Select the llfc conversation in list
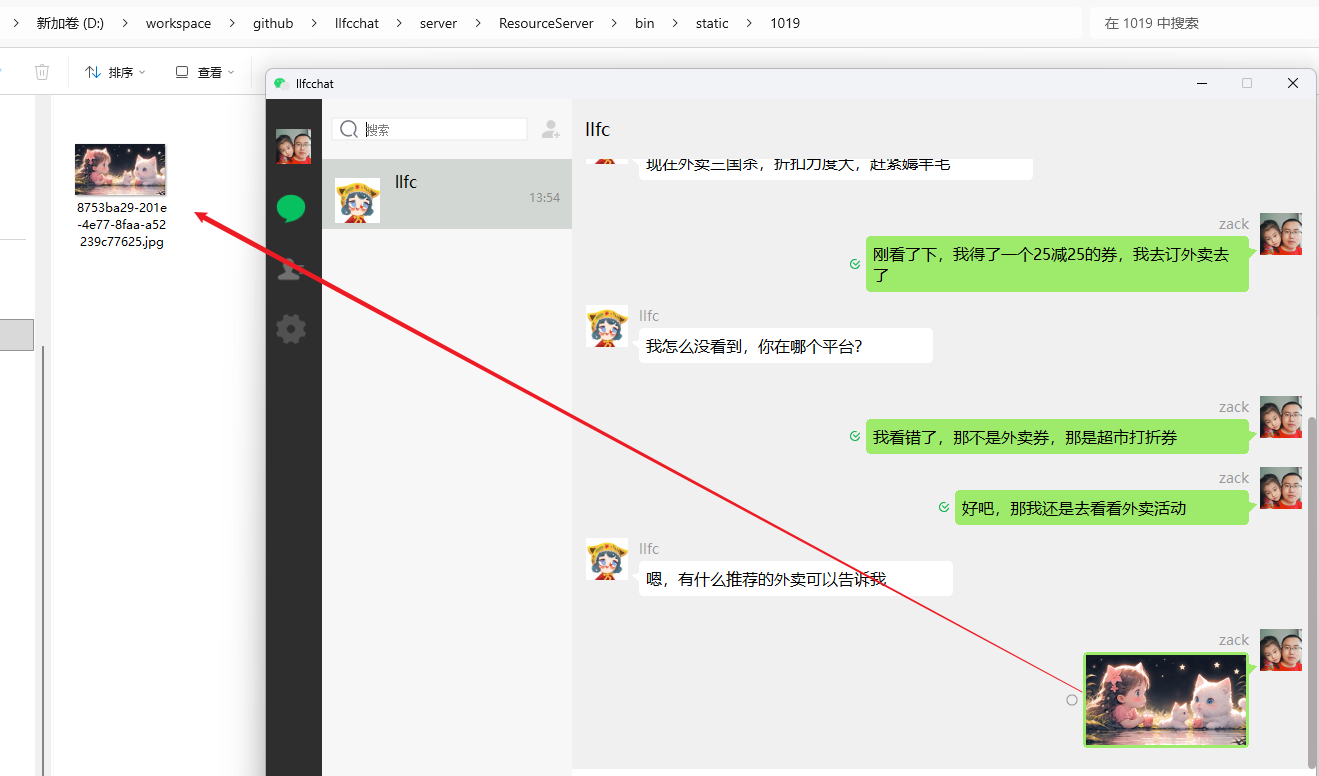The image size is (1319, 776). 446,194
